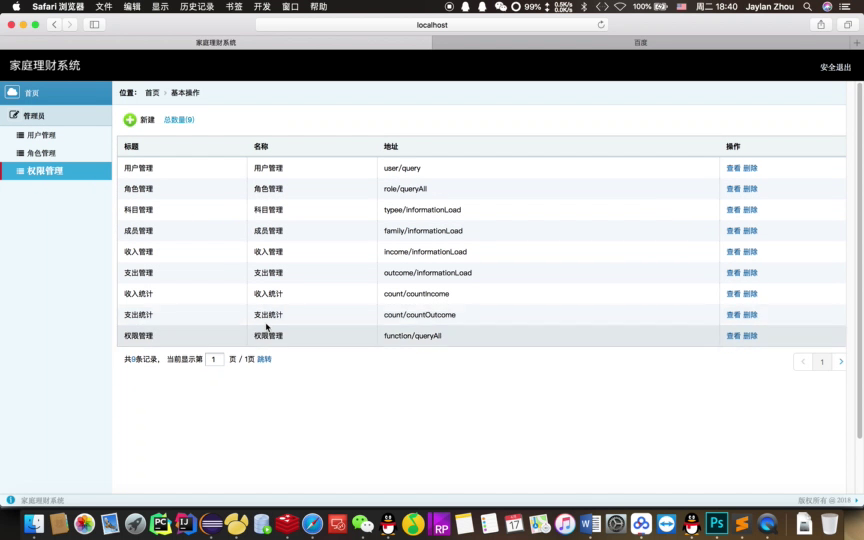Click the Wi-Fi menu bar icon

620,7
